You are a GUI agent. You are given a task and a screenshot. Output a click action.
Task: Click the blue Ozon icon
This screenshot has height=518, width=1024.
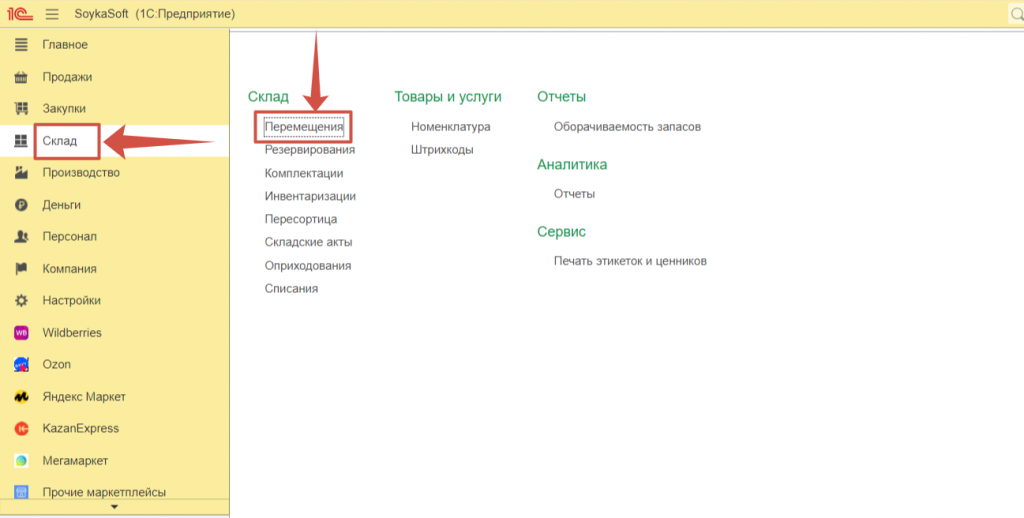click(20, 365)
